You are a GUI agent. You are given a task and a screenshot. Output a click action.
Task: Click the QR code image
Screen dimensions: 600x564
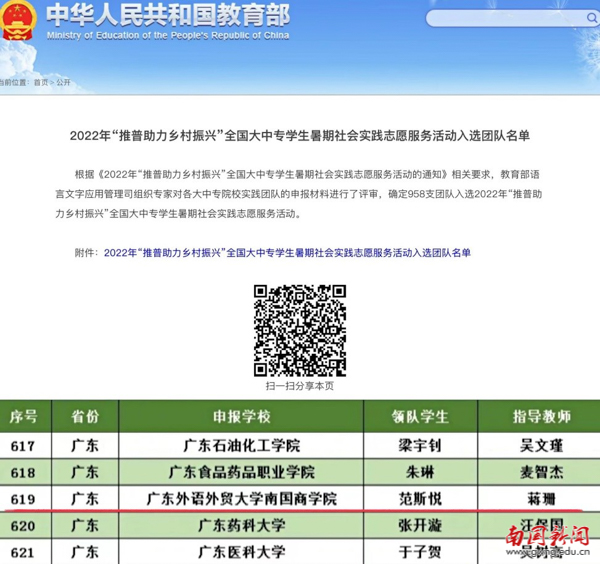(300, 329)
